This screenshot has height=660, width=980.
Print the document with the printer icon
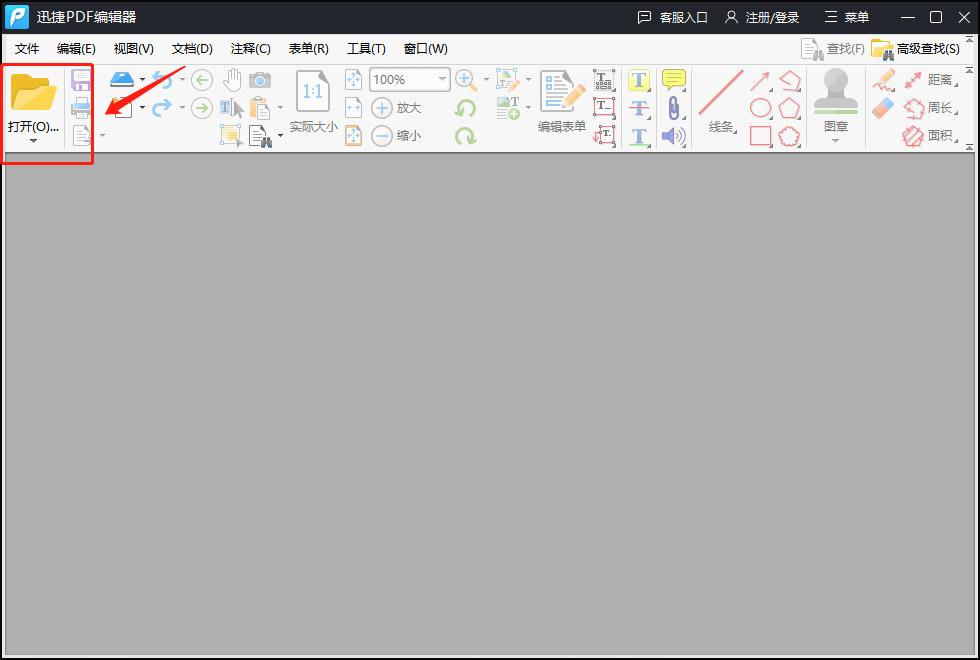[x=81, y=107]
